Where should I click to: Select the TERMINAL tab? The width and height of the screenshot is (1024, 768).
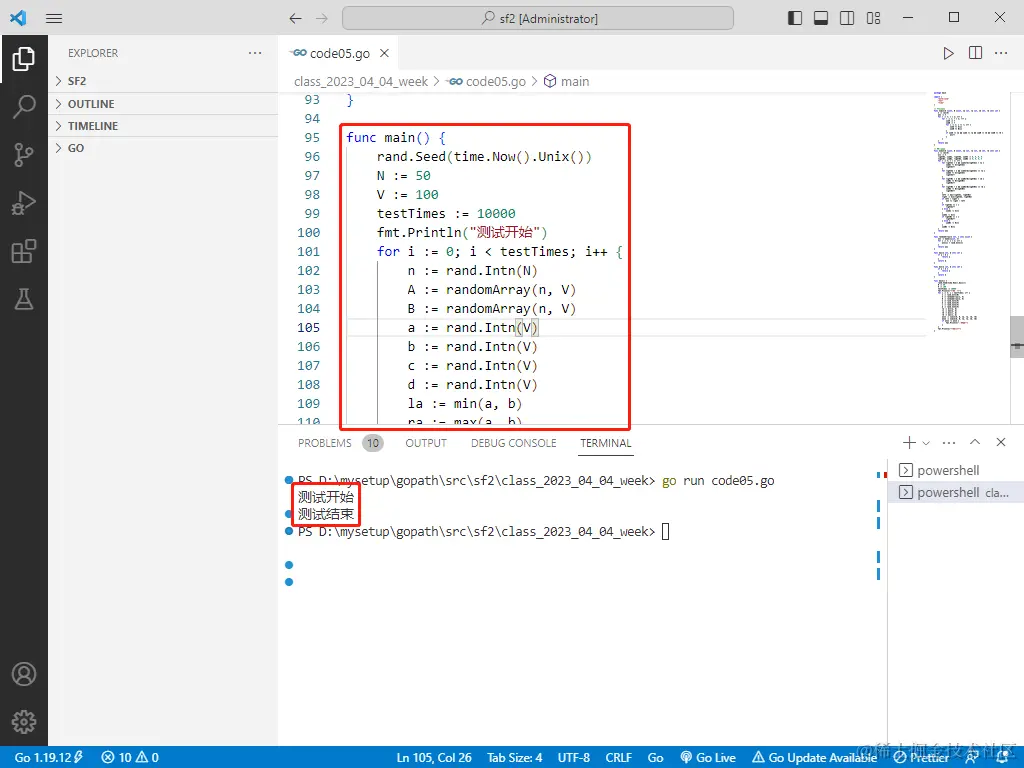pyautogui.click(x=605, y=443)
